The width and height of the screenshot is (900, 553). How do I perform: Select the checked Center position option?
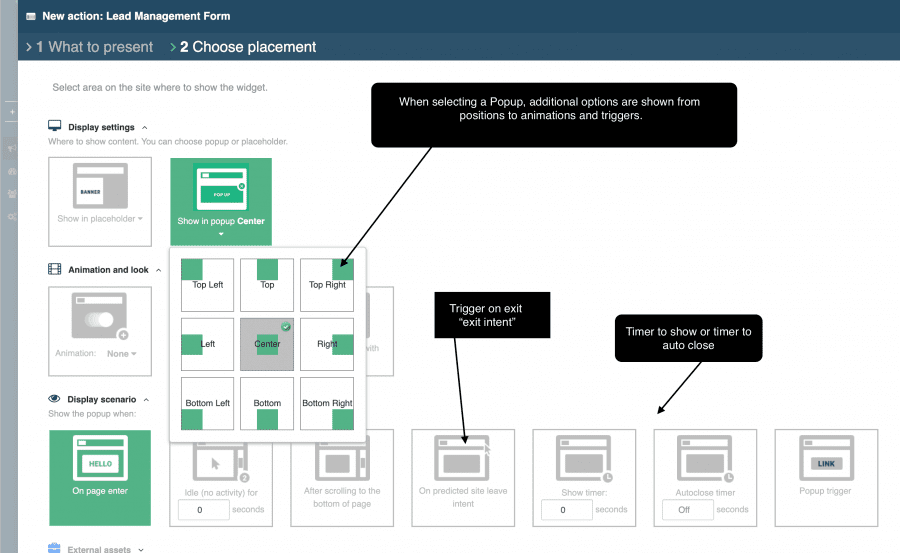coord(267,344)
